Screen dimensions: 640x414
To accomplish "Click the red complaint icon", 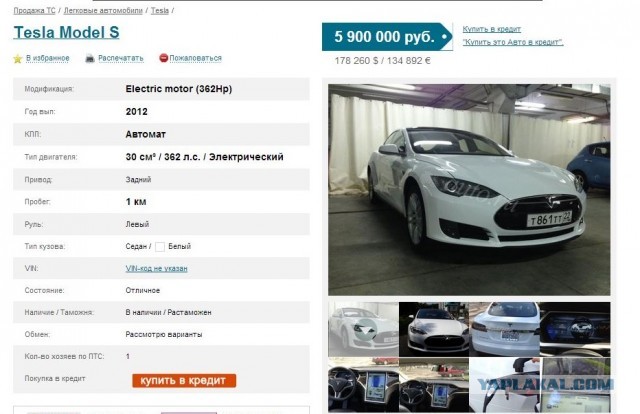I will [163, 58].
